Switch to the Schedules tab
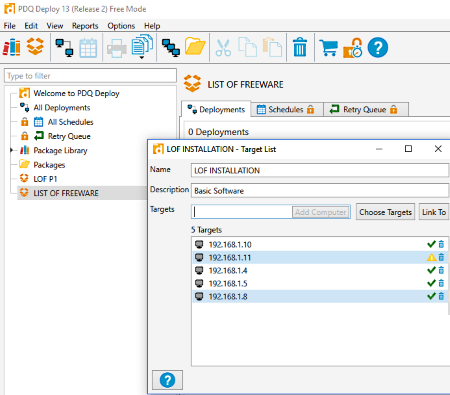Screen dimensions: 450x395 (x=287, y=109)
